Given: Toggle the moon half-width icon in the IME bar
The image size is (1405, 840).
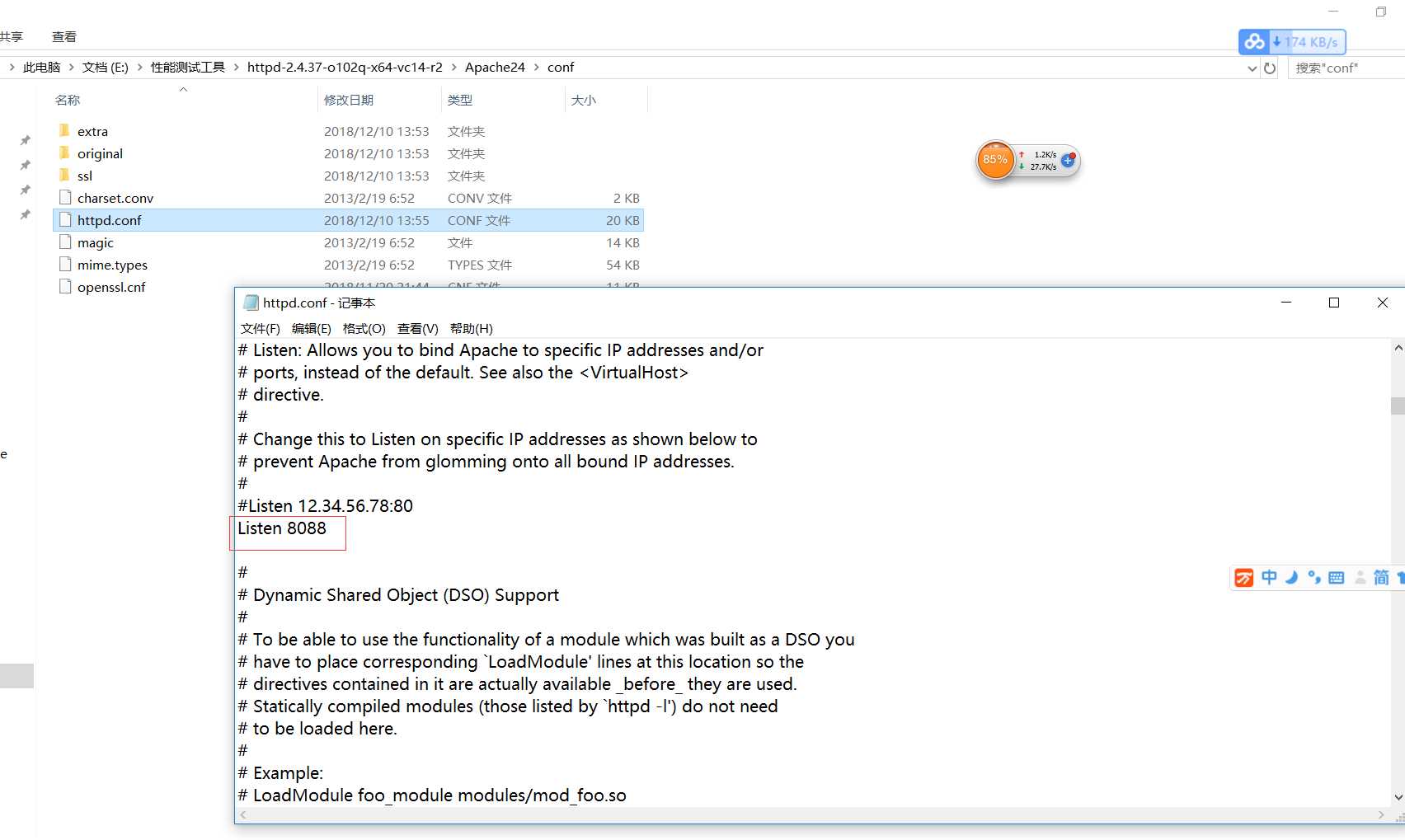Looking at the screenshot, I should click(x=1291, y=577).
